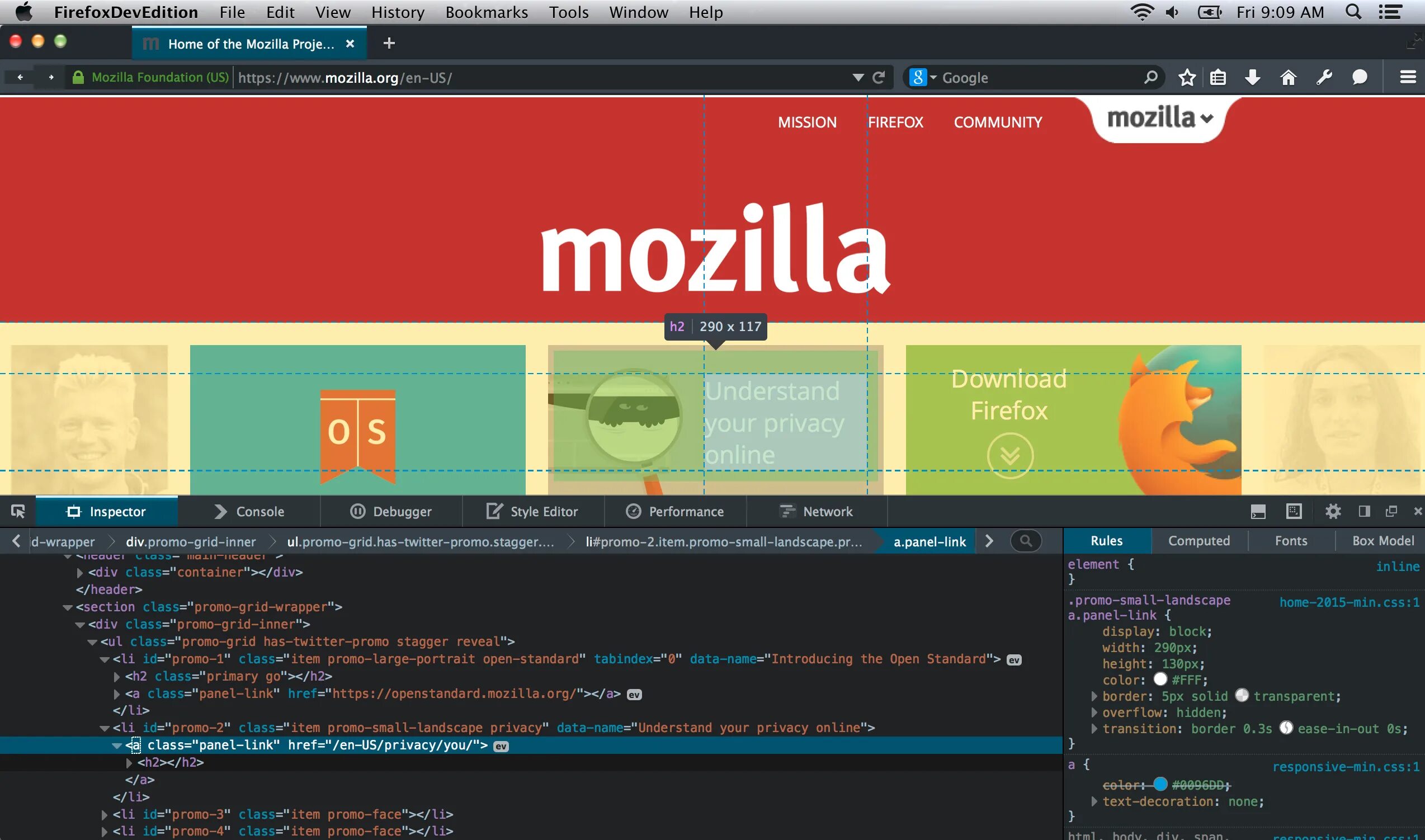Open the devtools settings gear
The width and height of the screenshot is (1425, 840).
tap(1333, 512)
